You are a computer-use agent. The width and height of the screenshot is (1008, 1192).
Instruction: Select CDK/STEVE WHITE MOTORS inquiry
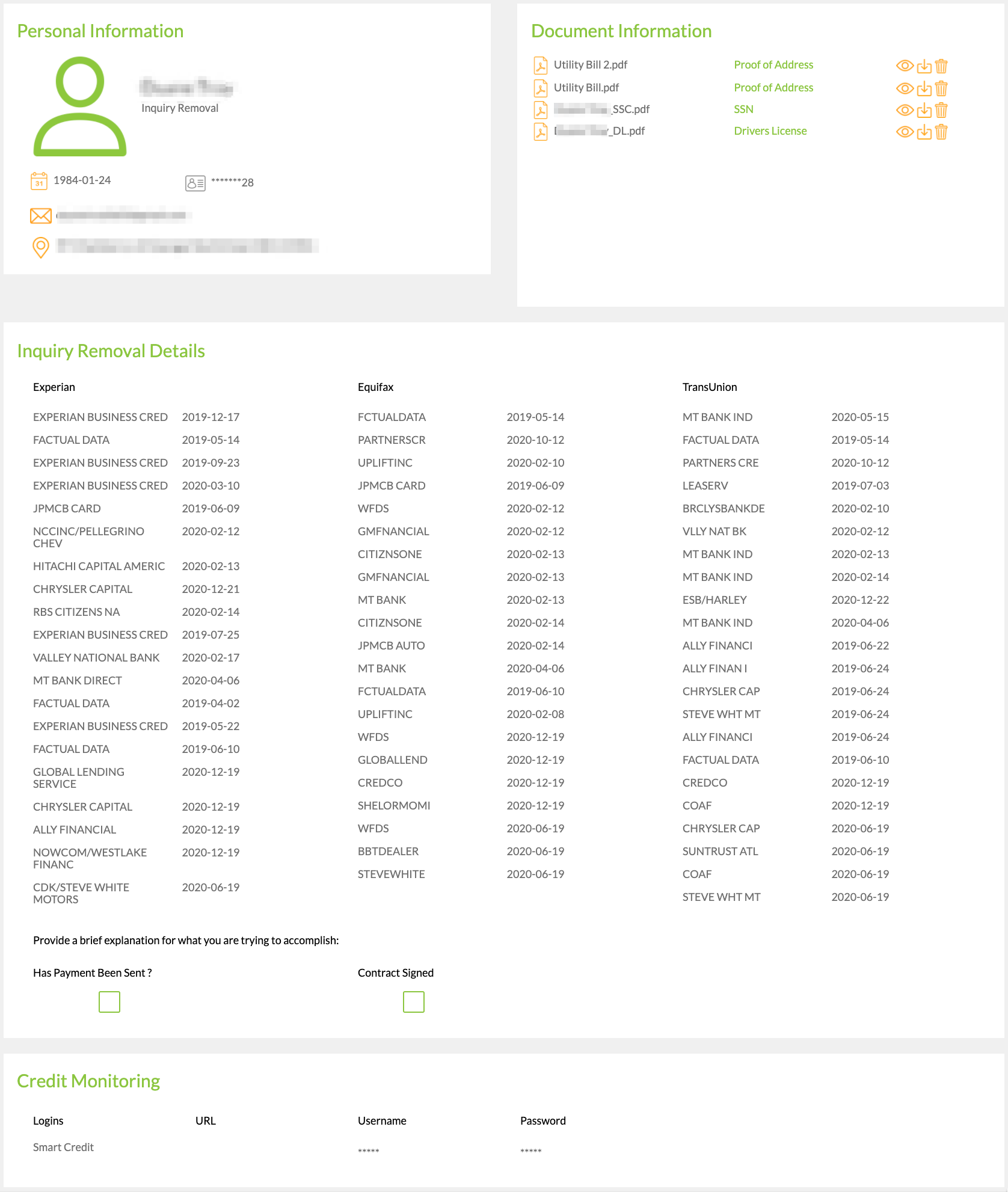(x=81, y=894)
